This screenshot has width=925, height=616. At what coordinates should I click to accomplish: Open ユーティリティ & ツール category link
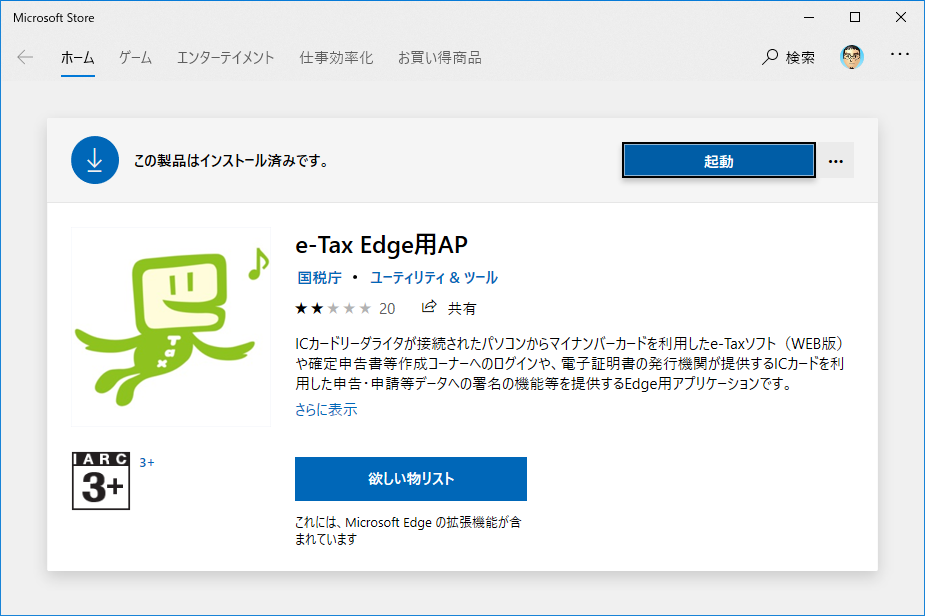(434, 277)
